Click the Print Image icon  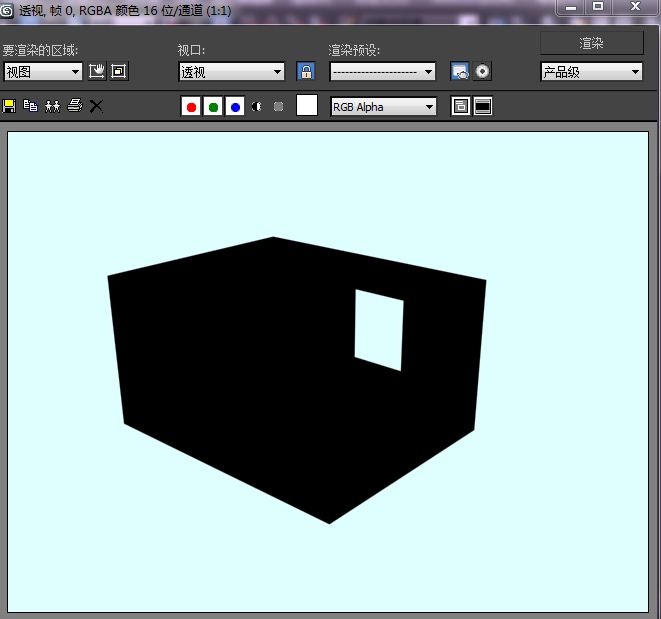tap(75, 106)
